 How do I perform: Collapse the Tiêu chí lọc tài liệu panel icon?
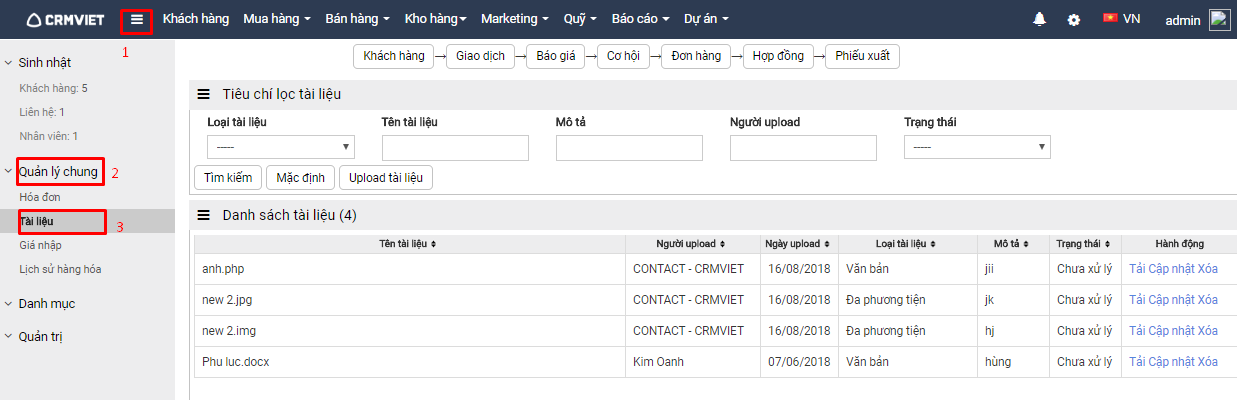tap(203, 94)
